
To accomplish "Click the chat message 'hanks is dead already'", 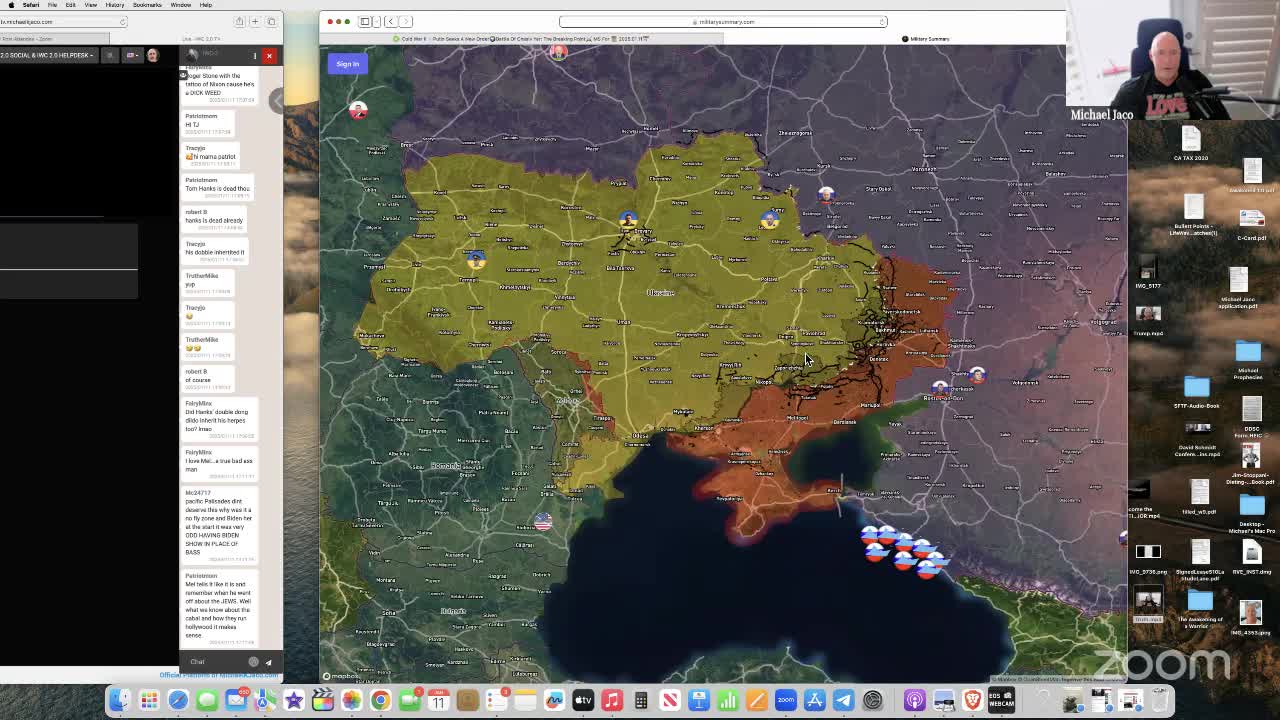I will pyautogui.click(x=214, y=220).
